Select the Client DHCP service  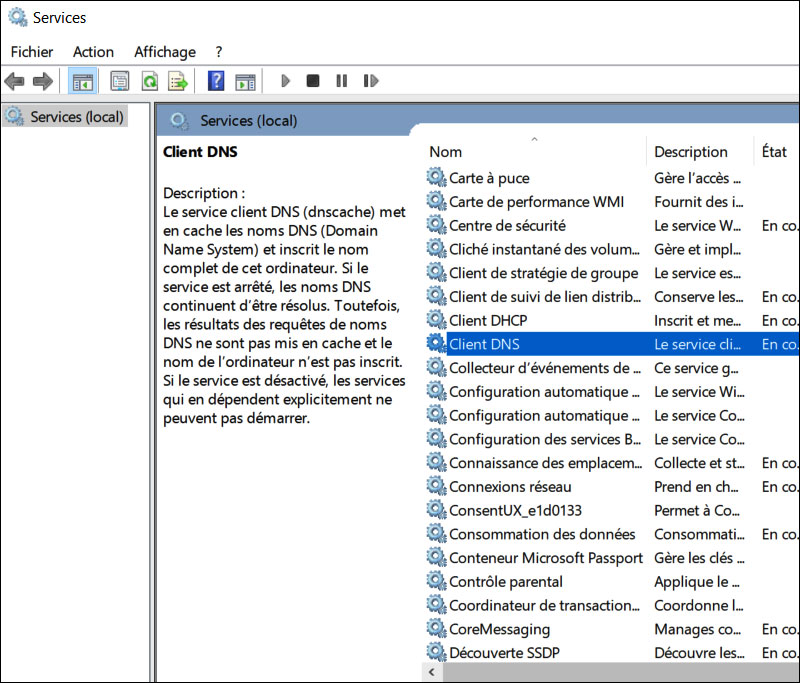(488, 320)
